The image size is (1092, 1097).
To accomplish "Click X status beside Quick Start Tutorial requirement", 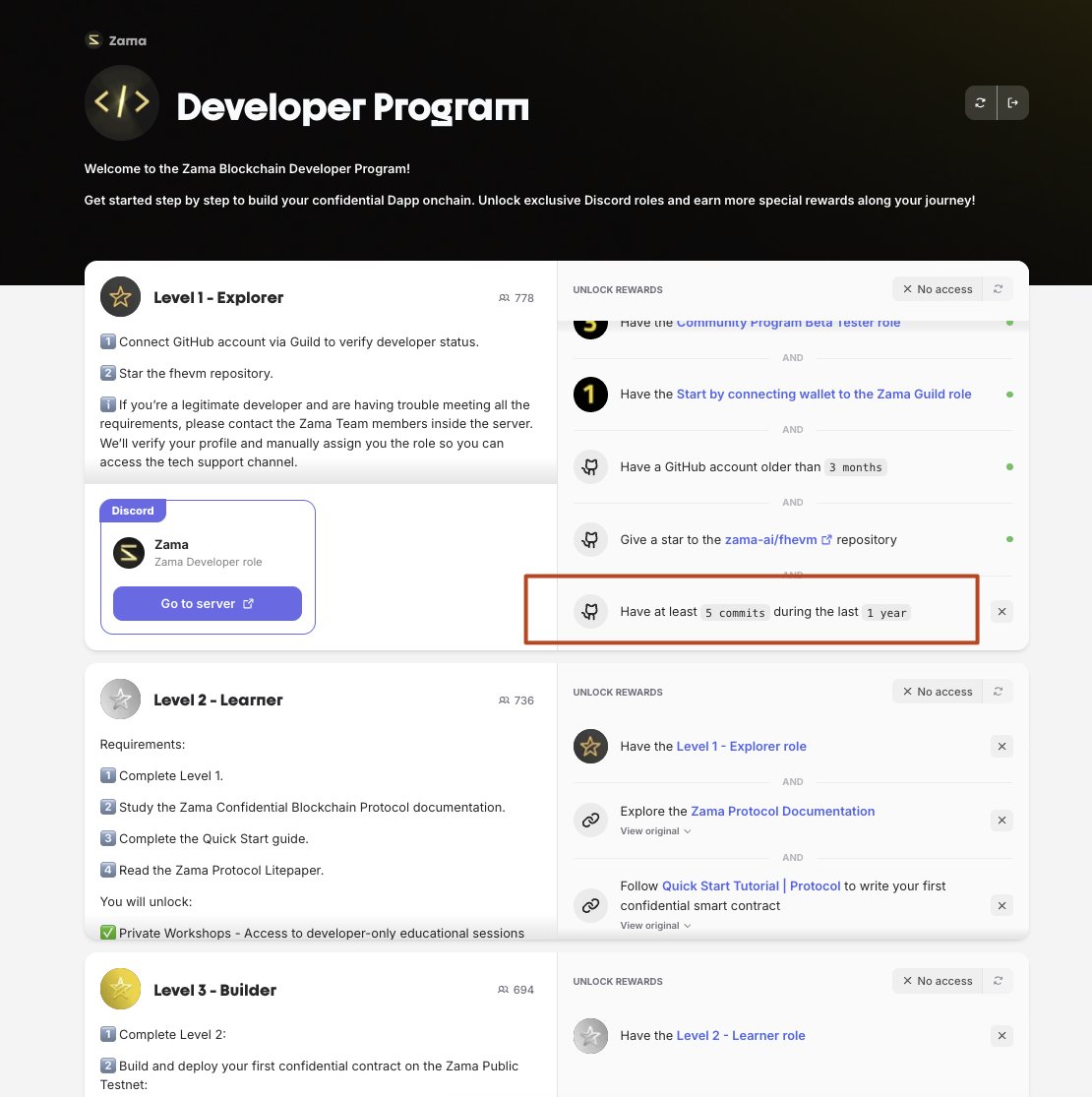I will [x=1001, y=905].
